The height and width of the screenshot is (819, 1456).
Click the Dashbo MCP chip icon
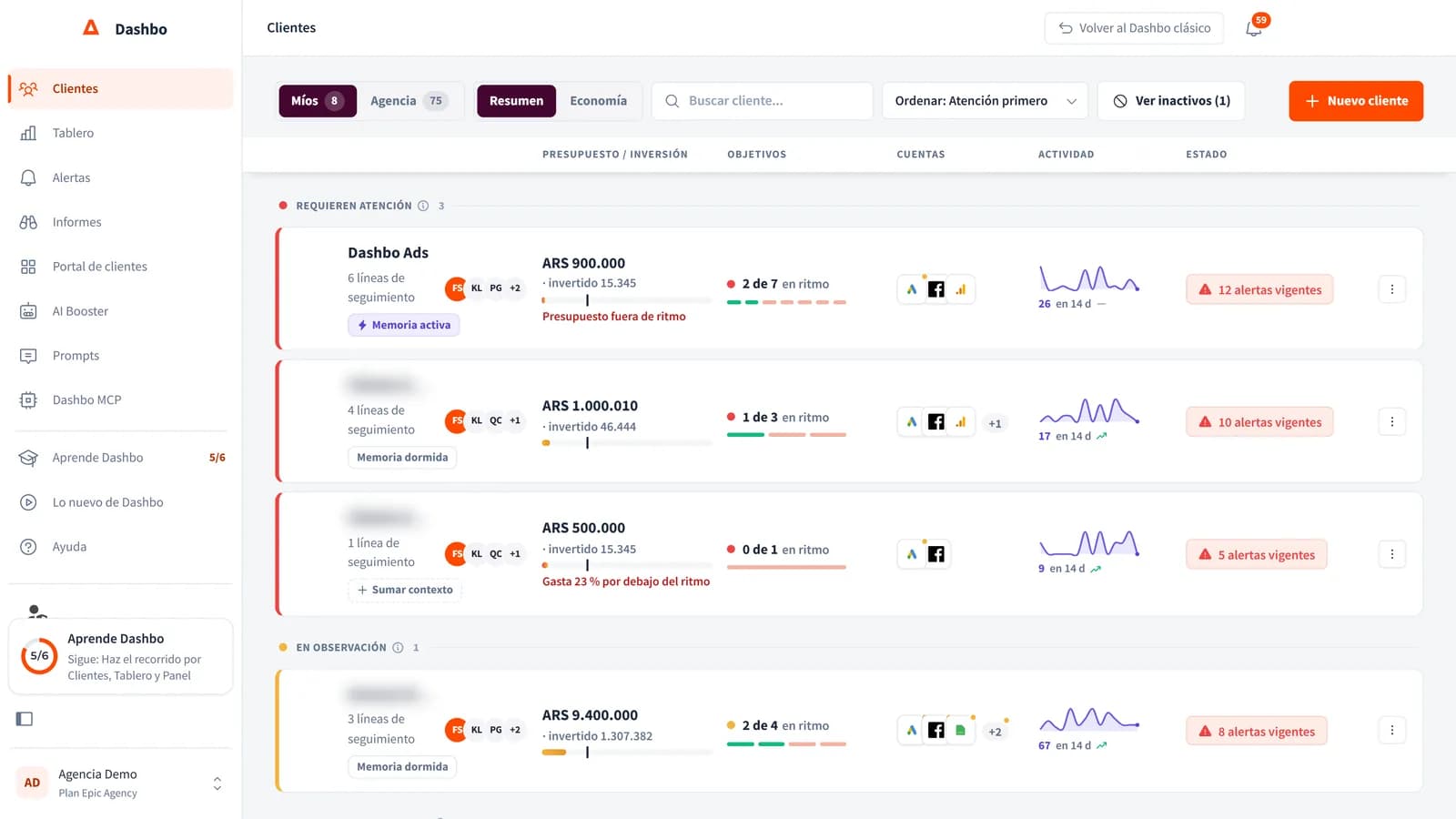click(28, 400)
